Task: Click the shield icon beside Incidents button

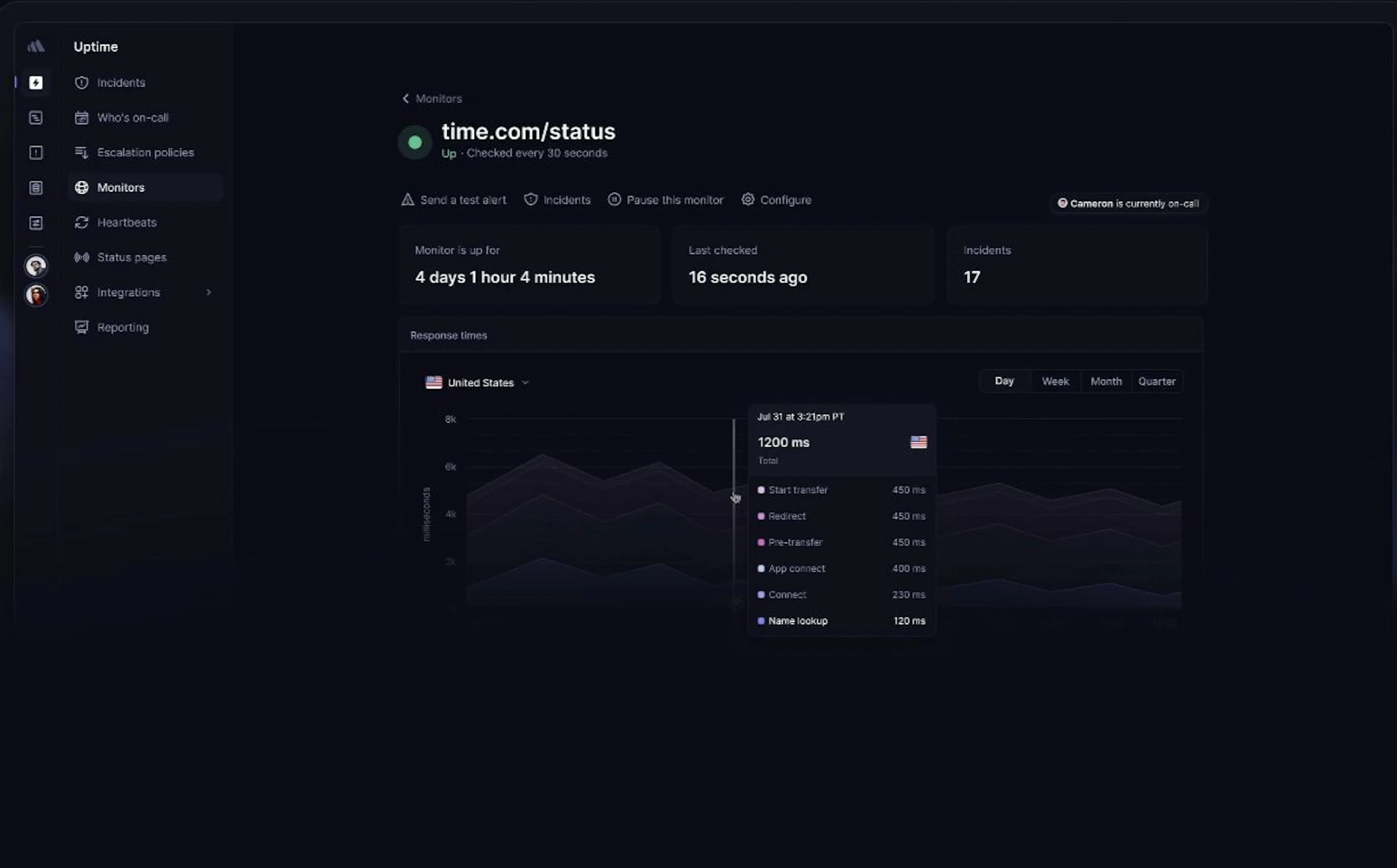Action: pos(530,200)
